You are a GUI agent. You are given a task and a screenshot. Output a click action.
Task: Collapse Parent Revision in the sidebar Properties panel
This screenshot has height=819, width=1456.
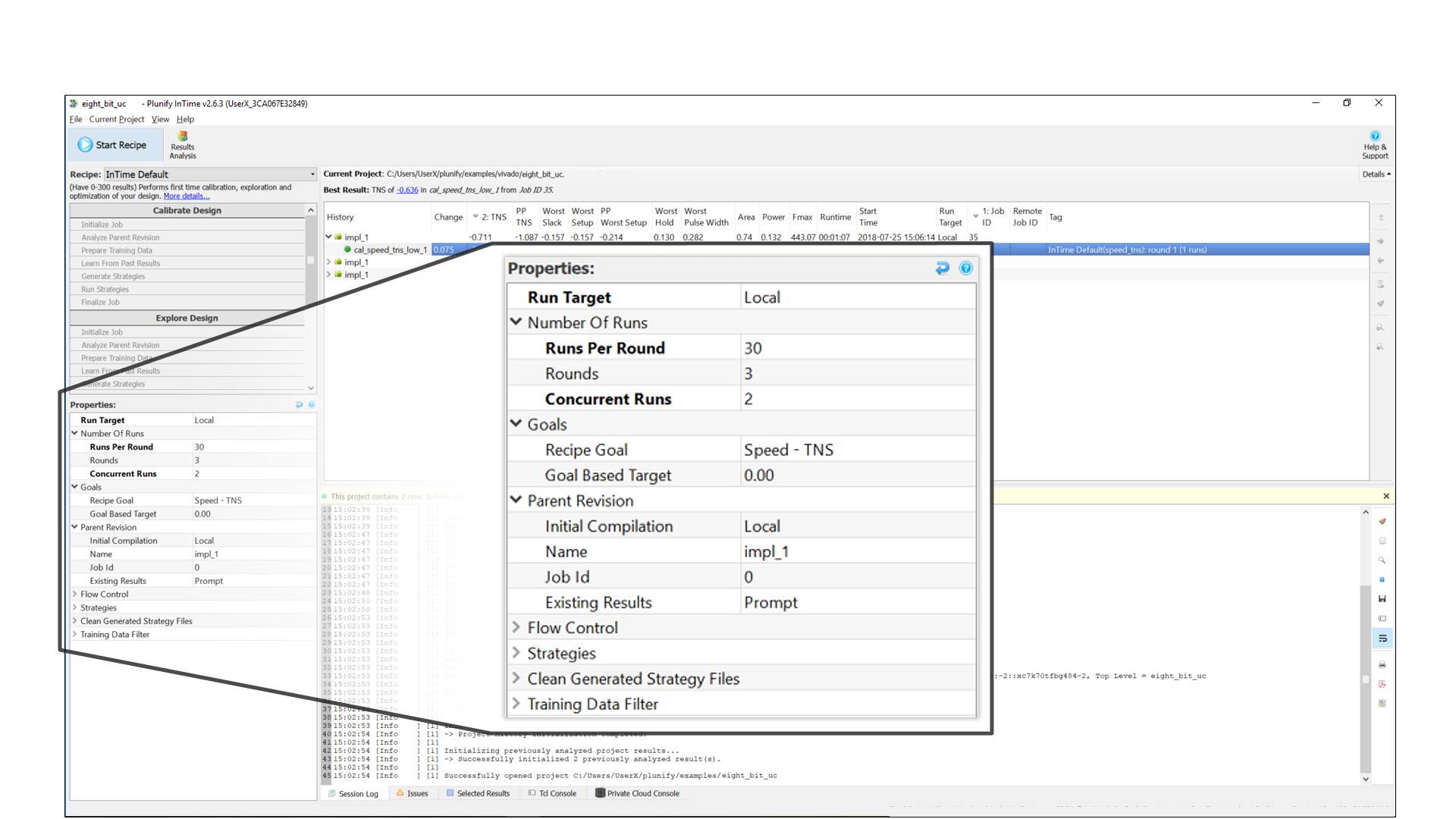(74, 527)
